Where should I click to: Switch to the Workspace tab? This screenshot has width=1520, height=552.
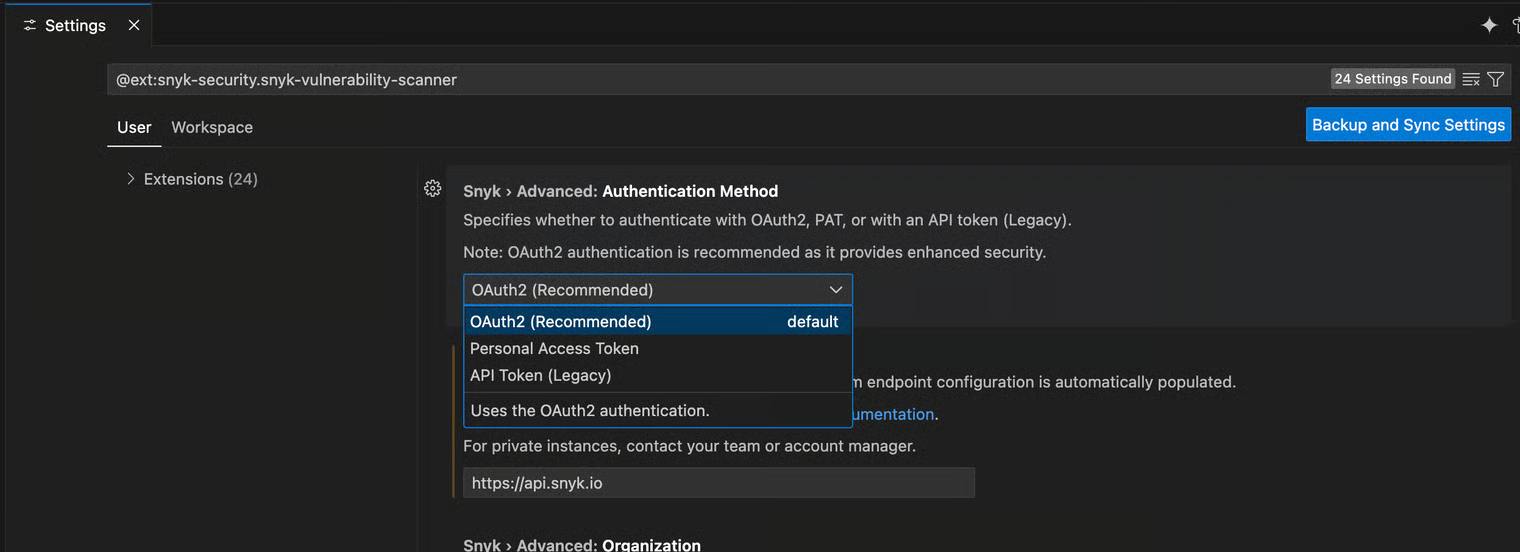[x=212, y=127]
